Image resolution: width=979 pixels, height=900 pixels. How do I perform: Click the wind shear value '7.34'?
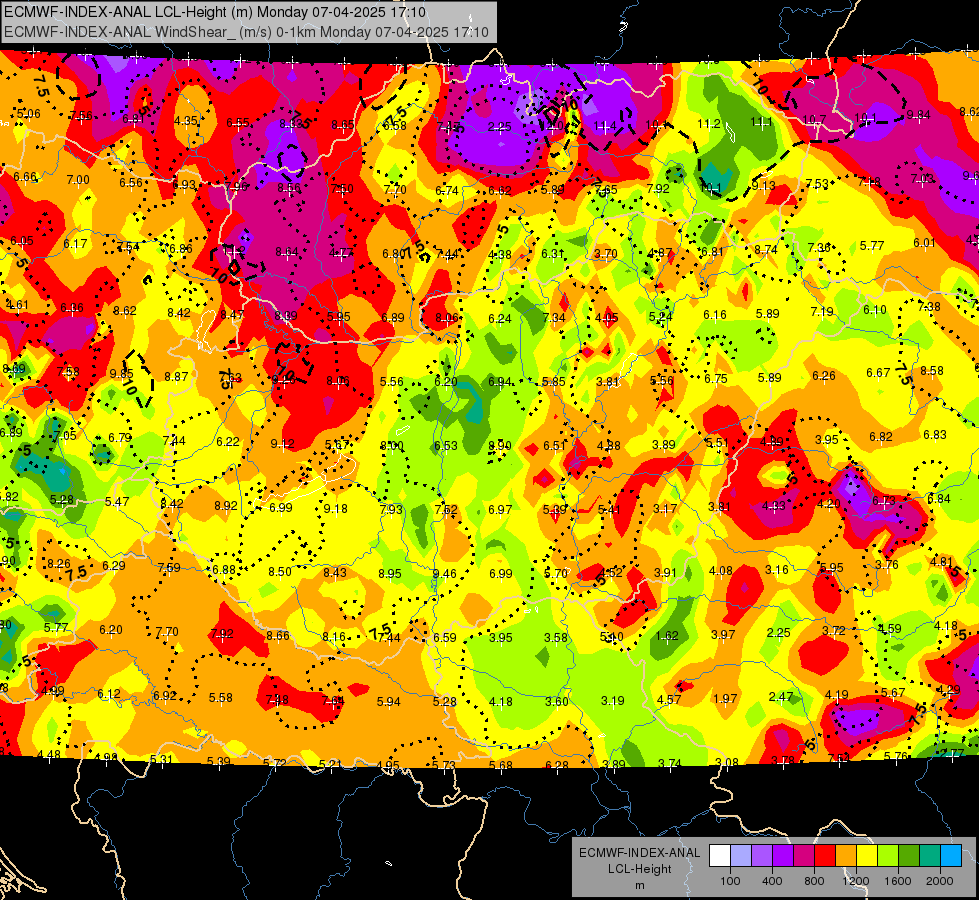(554, 318)
